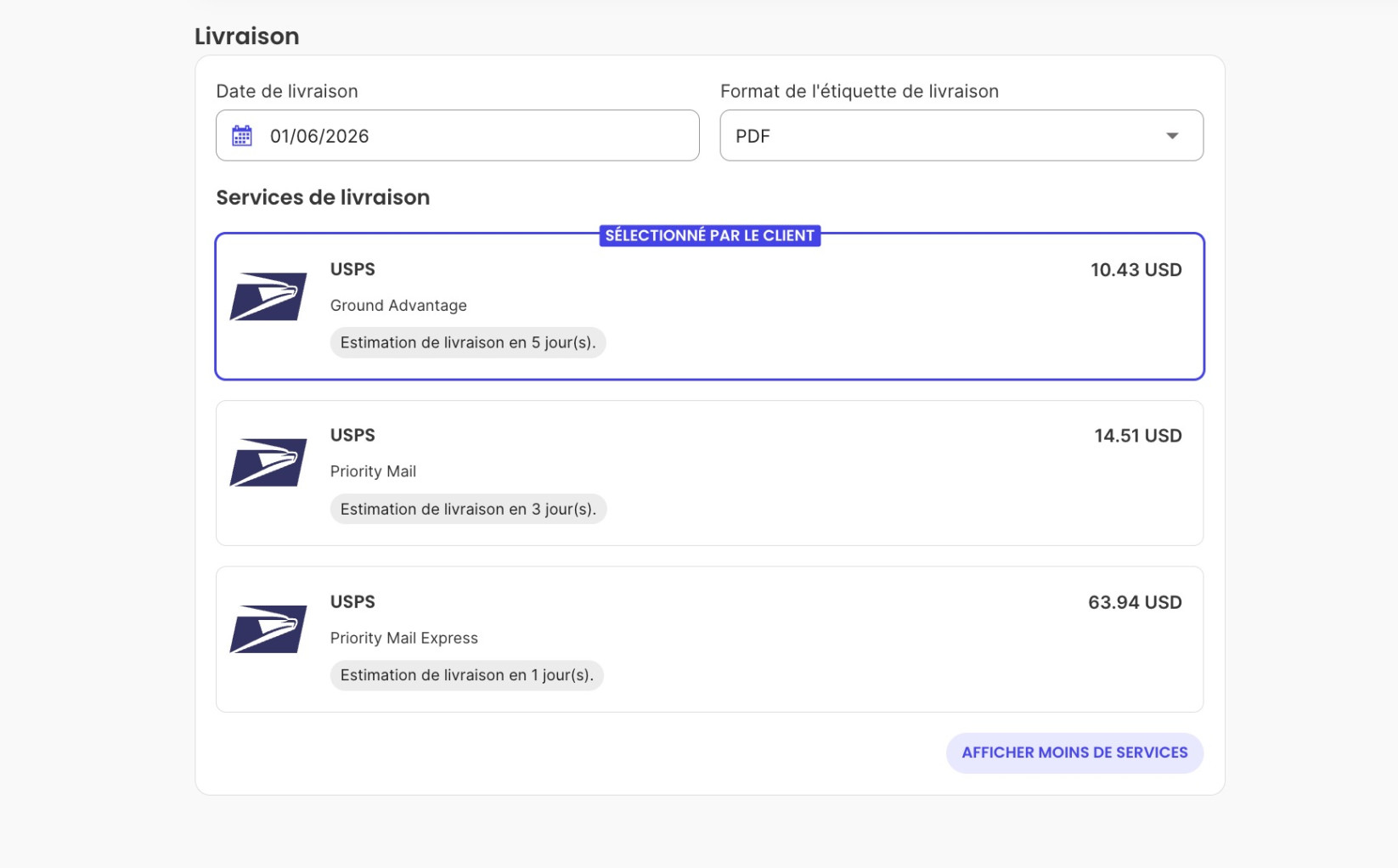
Task: Click the Date de livraison label
Action: tap(287, 91)
